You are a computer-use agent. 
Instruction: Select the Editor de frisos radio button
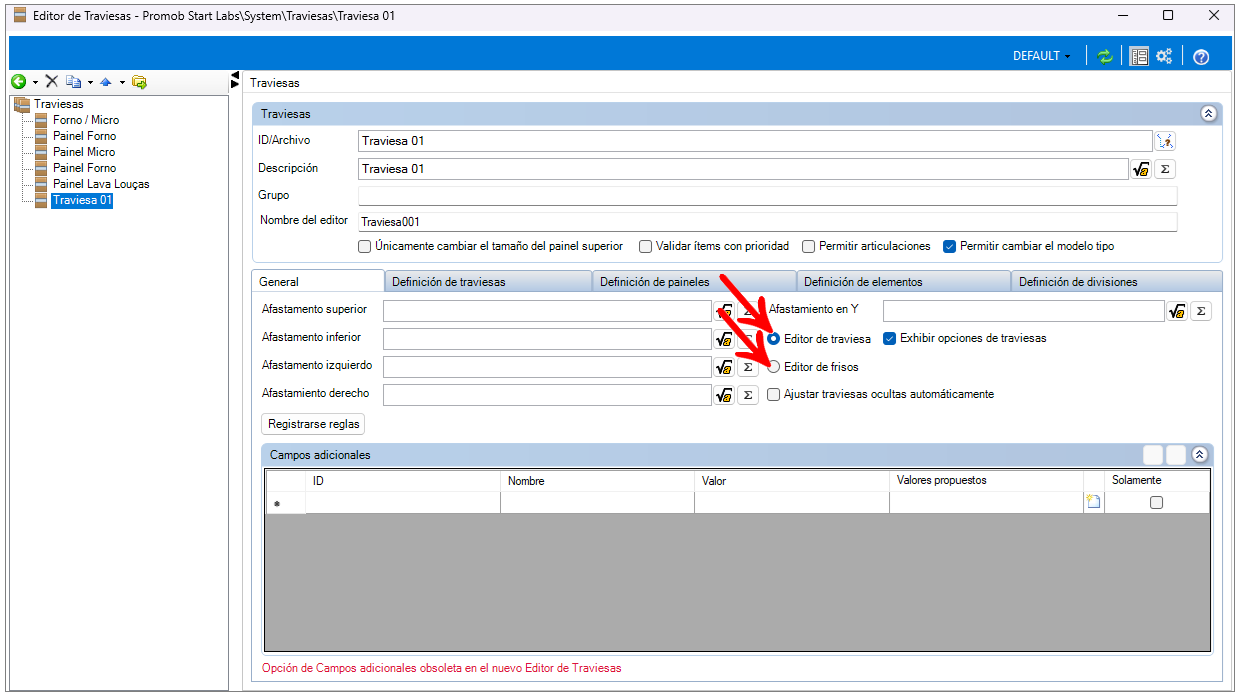pos(774,367)
